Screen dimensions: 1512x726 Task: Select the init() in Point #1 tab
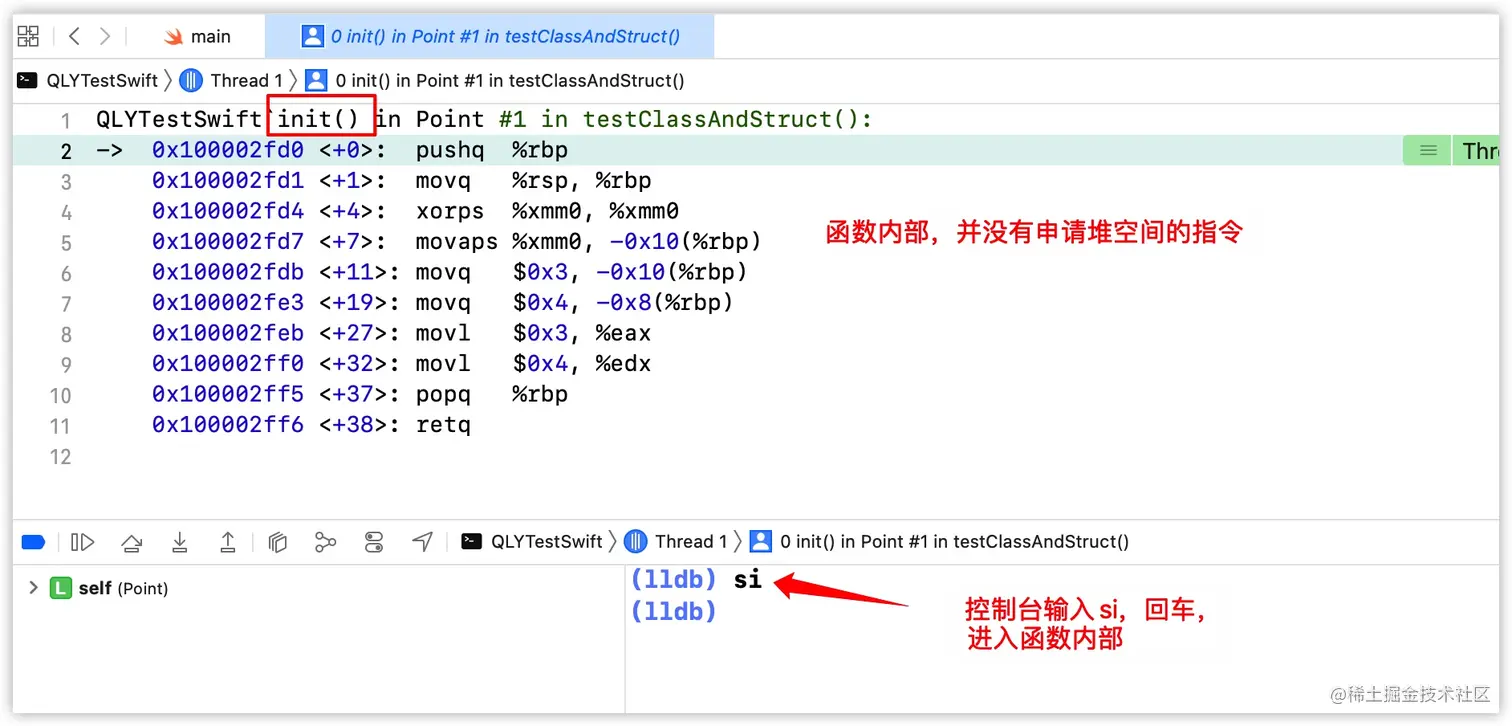[x=491, y=37]
